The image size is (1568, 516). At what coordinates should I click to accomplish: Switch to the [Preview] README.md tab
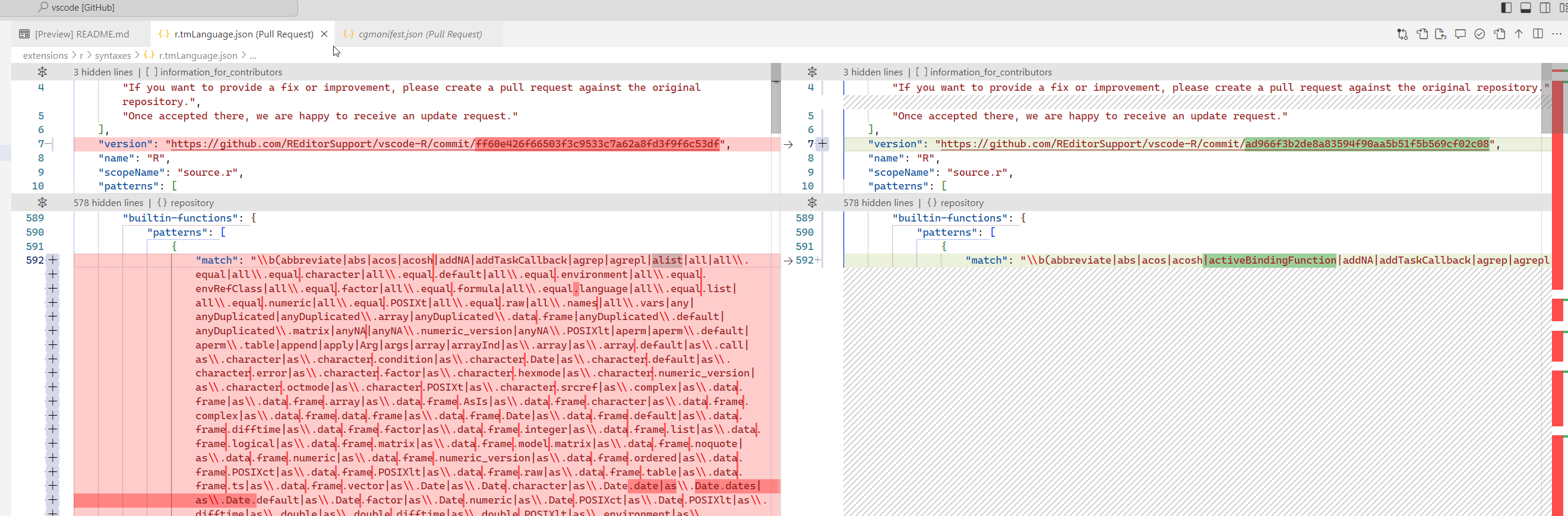(81, 34)
